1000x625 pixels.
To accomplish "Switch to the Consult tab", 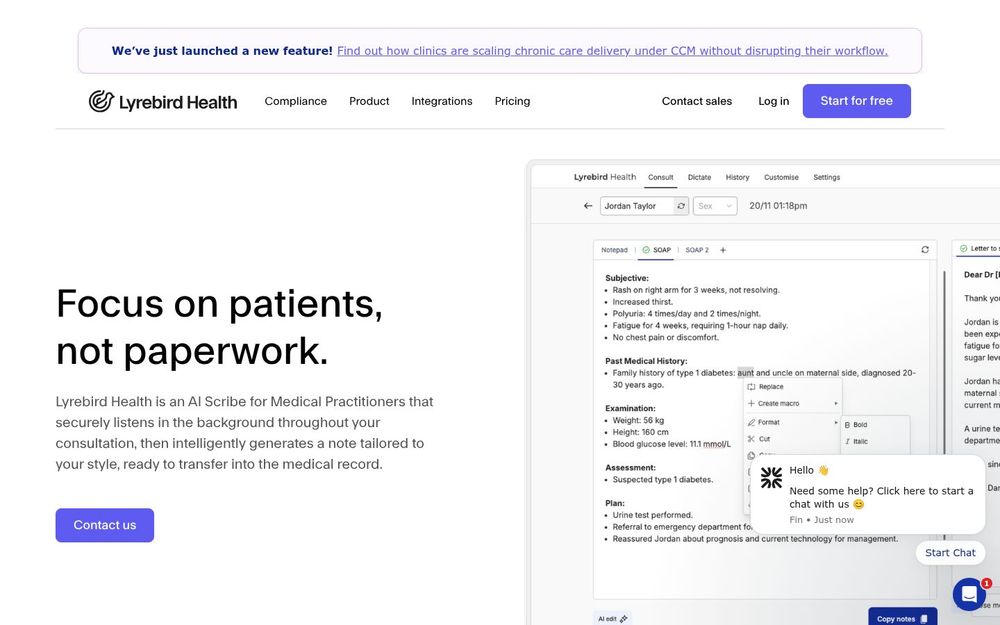I will pos(661,177).
